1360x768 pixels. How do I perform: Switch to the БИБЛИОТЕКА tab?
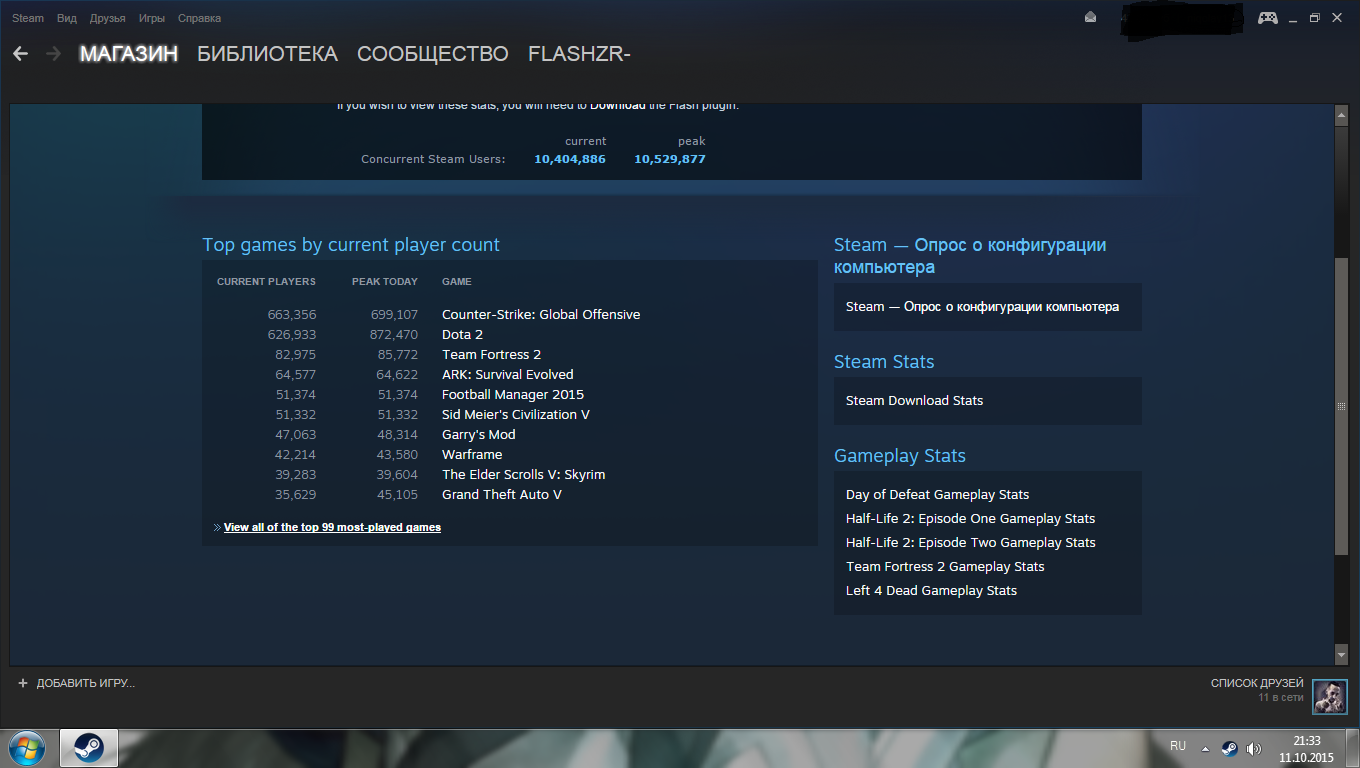pos(268,54)
